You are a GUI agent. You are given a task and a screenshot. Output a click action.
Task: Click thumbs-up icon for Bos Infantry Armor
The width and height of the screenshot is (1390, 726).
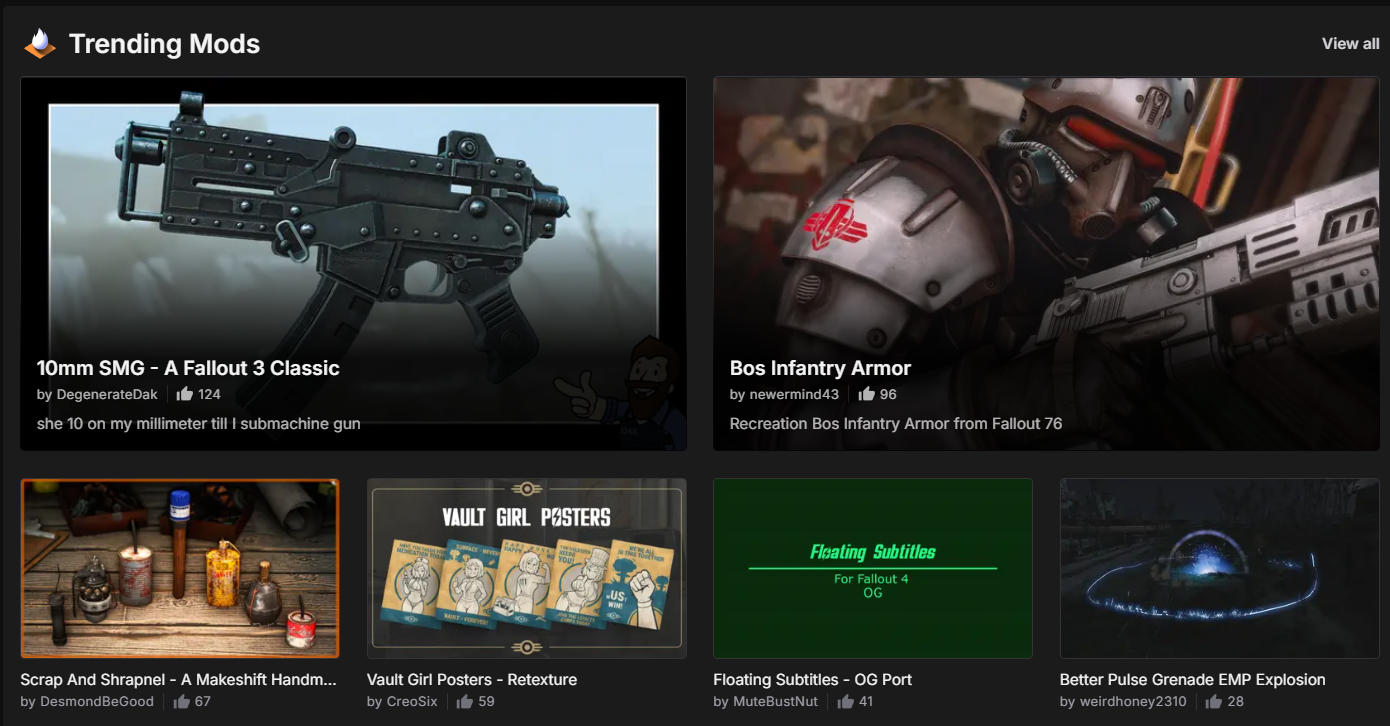(866, 394)
